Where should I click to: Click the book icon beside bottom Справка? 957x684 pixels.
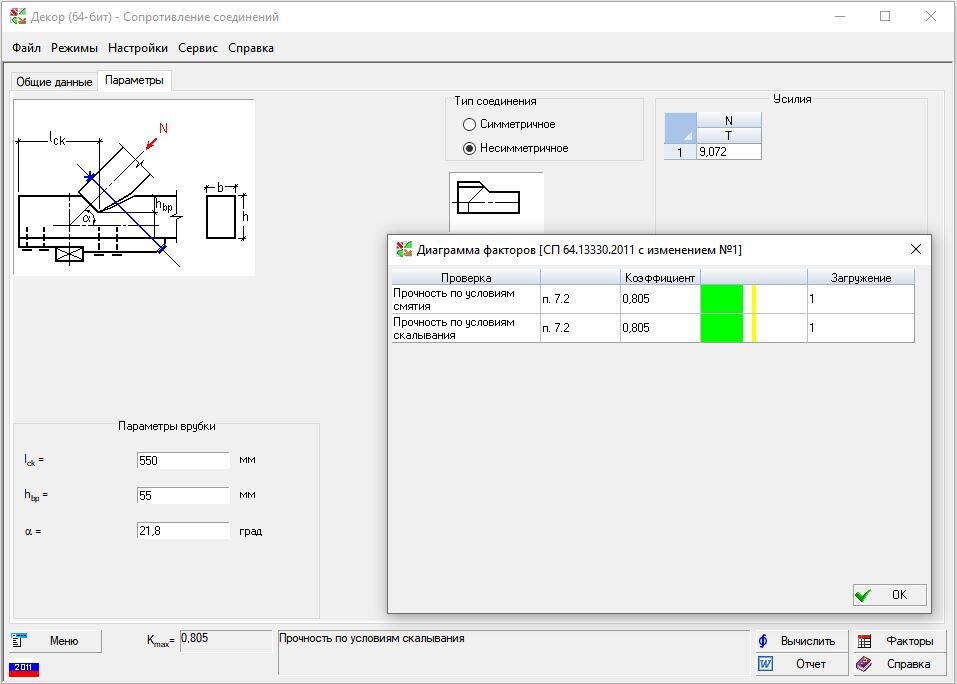click(864, 664)
